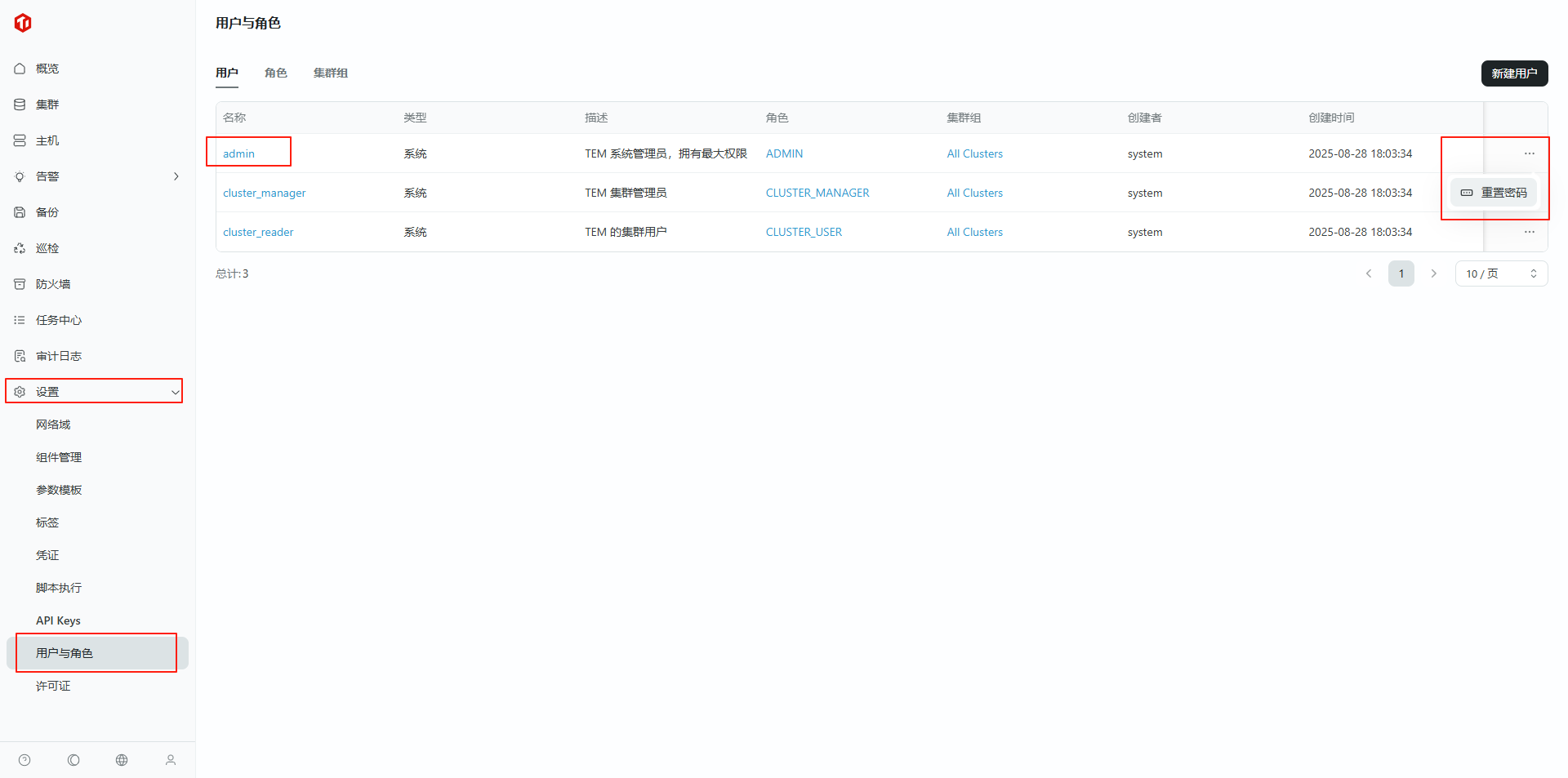
Task: Open the help question-mark icon
Action: coord(24,760)
